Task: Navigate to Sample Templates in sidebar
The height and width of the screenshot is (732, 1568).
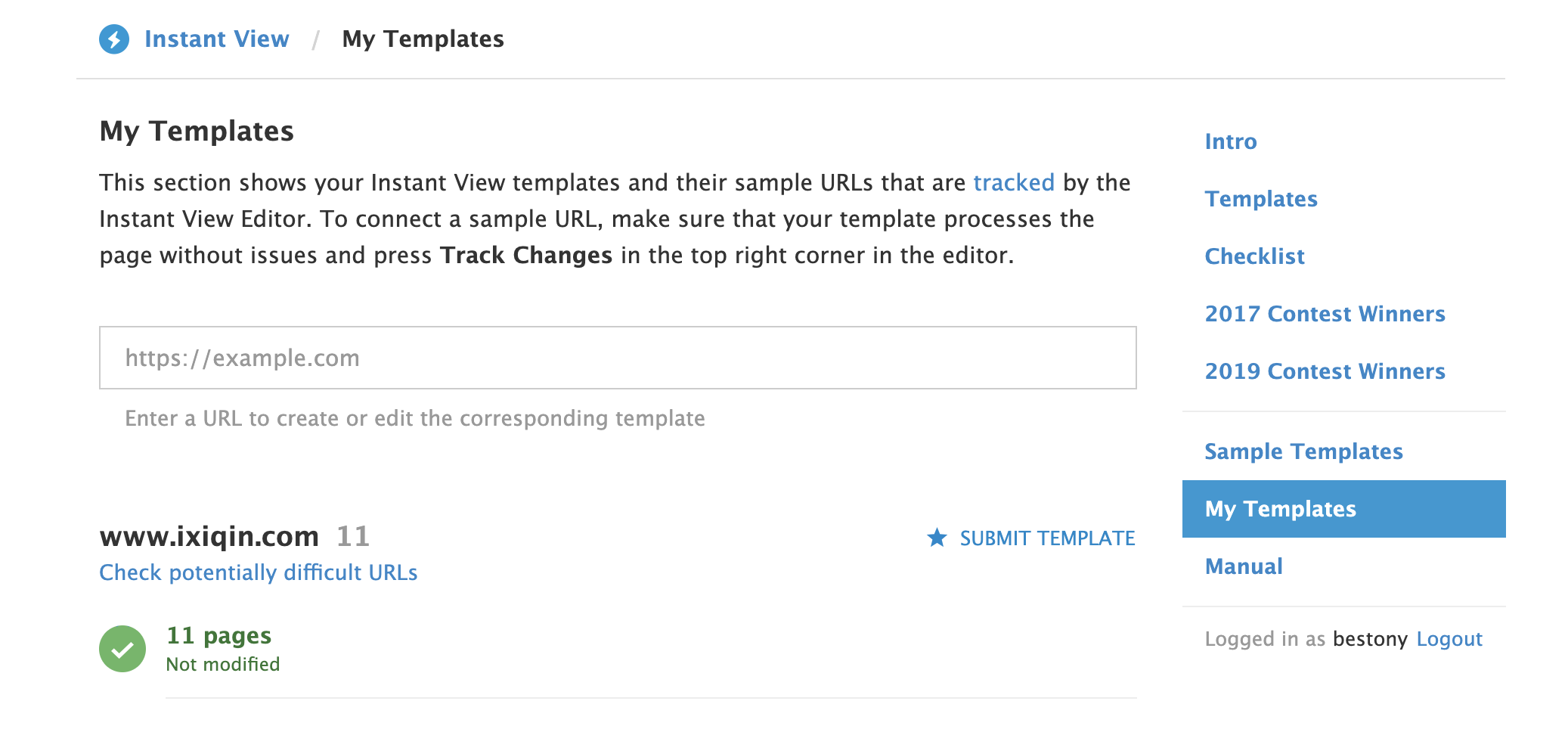Action: tap(1303, 451)
